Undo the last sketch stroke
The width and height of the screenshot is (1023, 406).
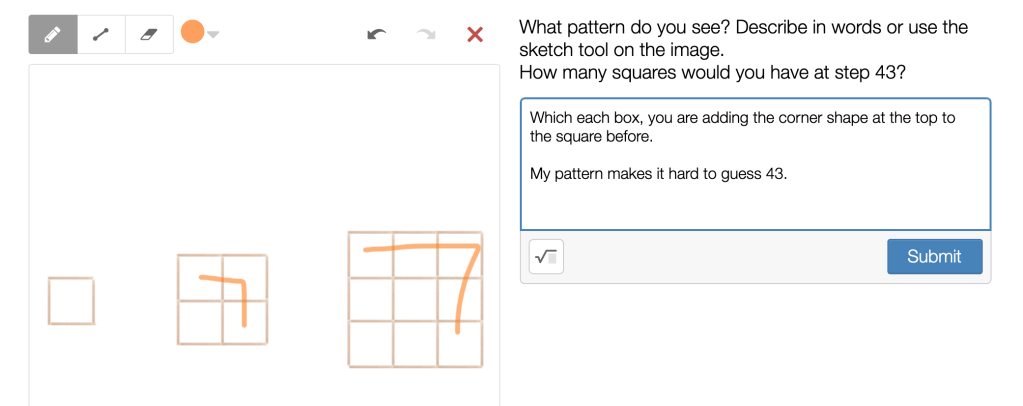376,35
